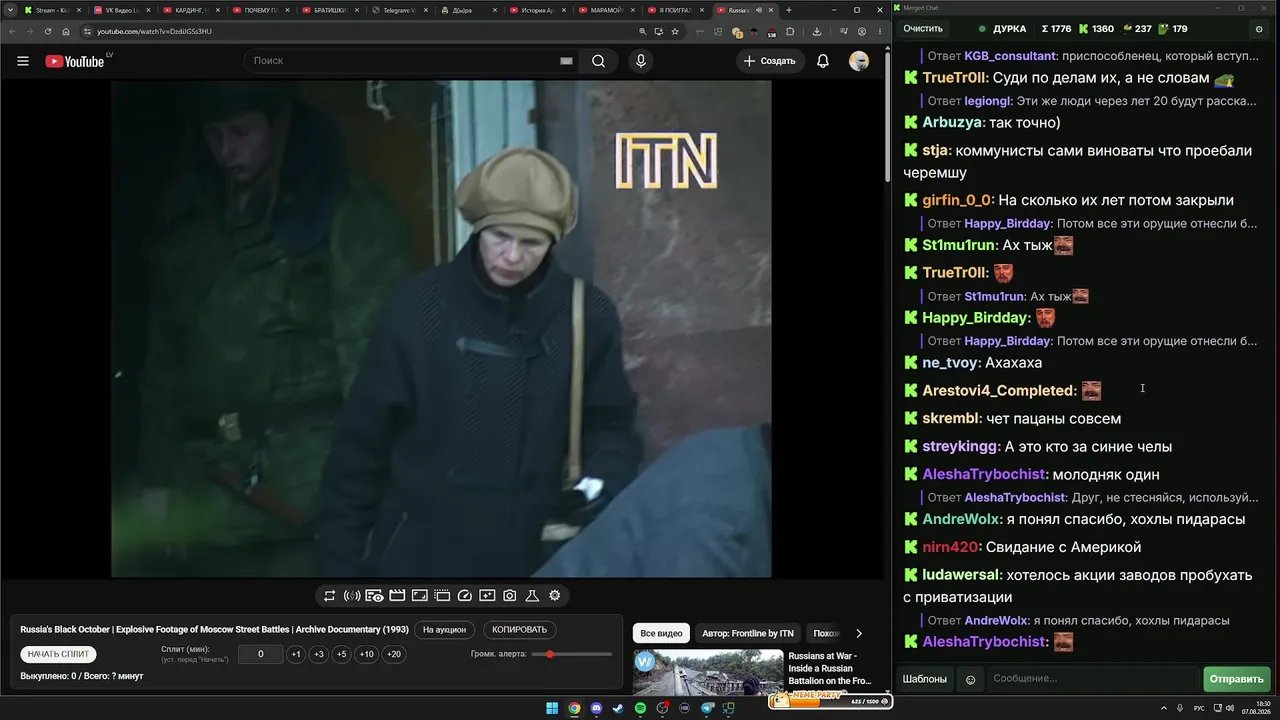Expand the related video chips with arrow
Image resolution: width=1280 pixels, height=720 pixels.
(858, 633)
